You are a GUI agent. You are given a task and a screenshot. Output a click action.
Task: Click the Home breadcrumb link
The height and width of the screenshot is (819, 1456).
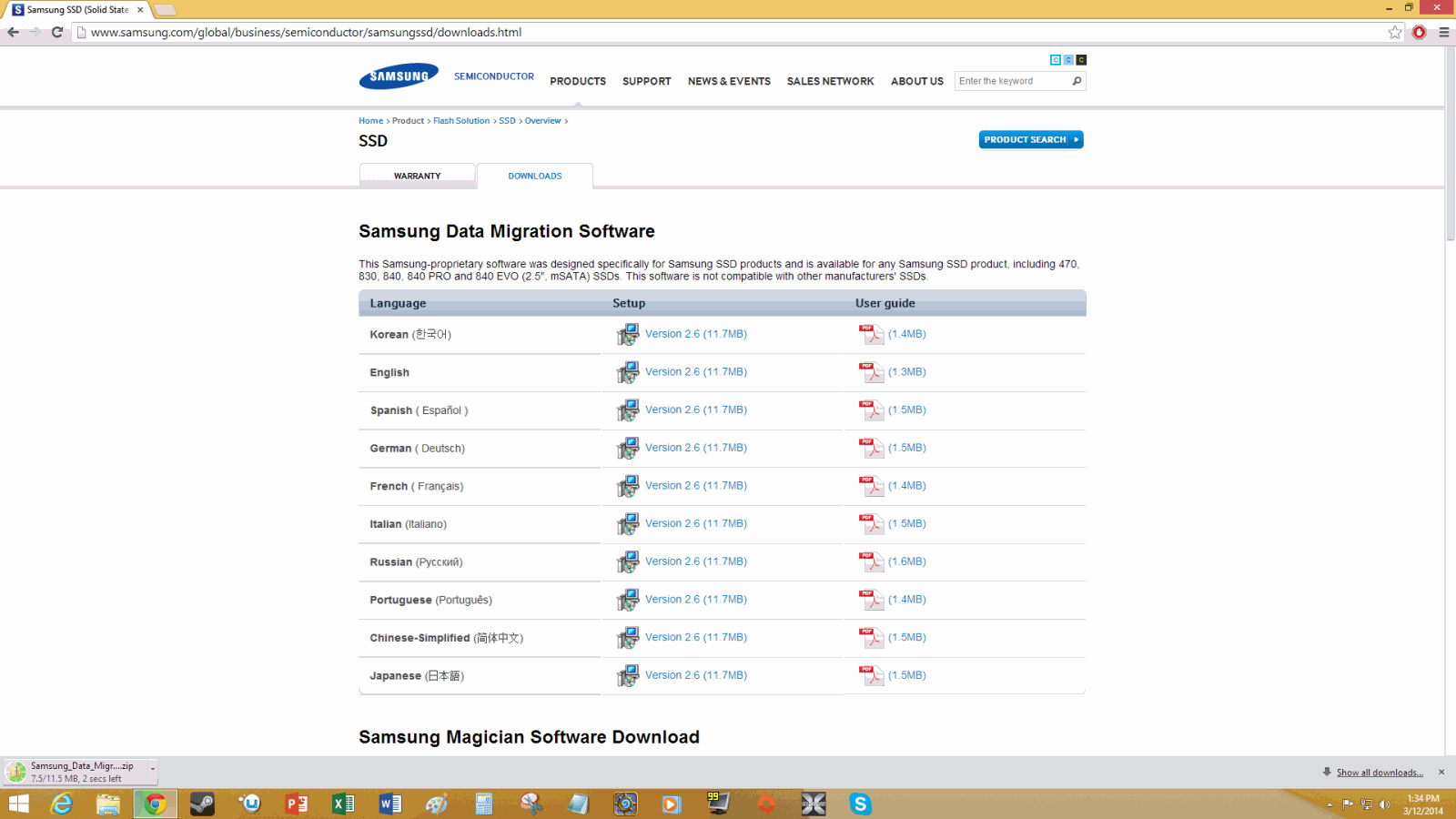coord(370,120)
